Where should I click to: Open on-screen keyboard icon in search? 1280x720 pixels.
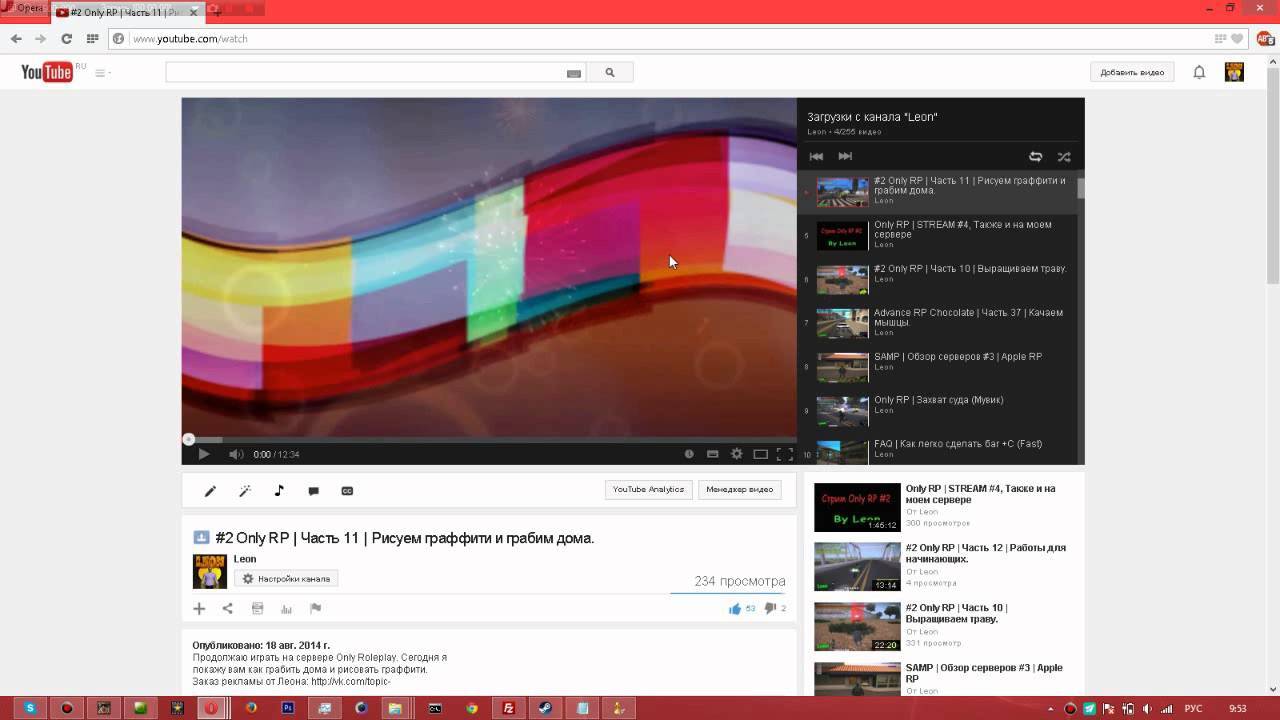click(574, 73)
